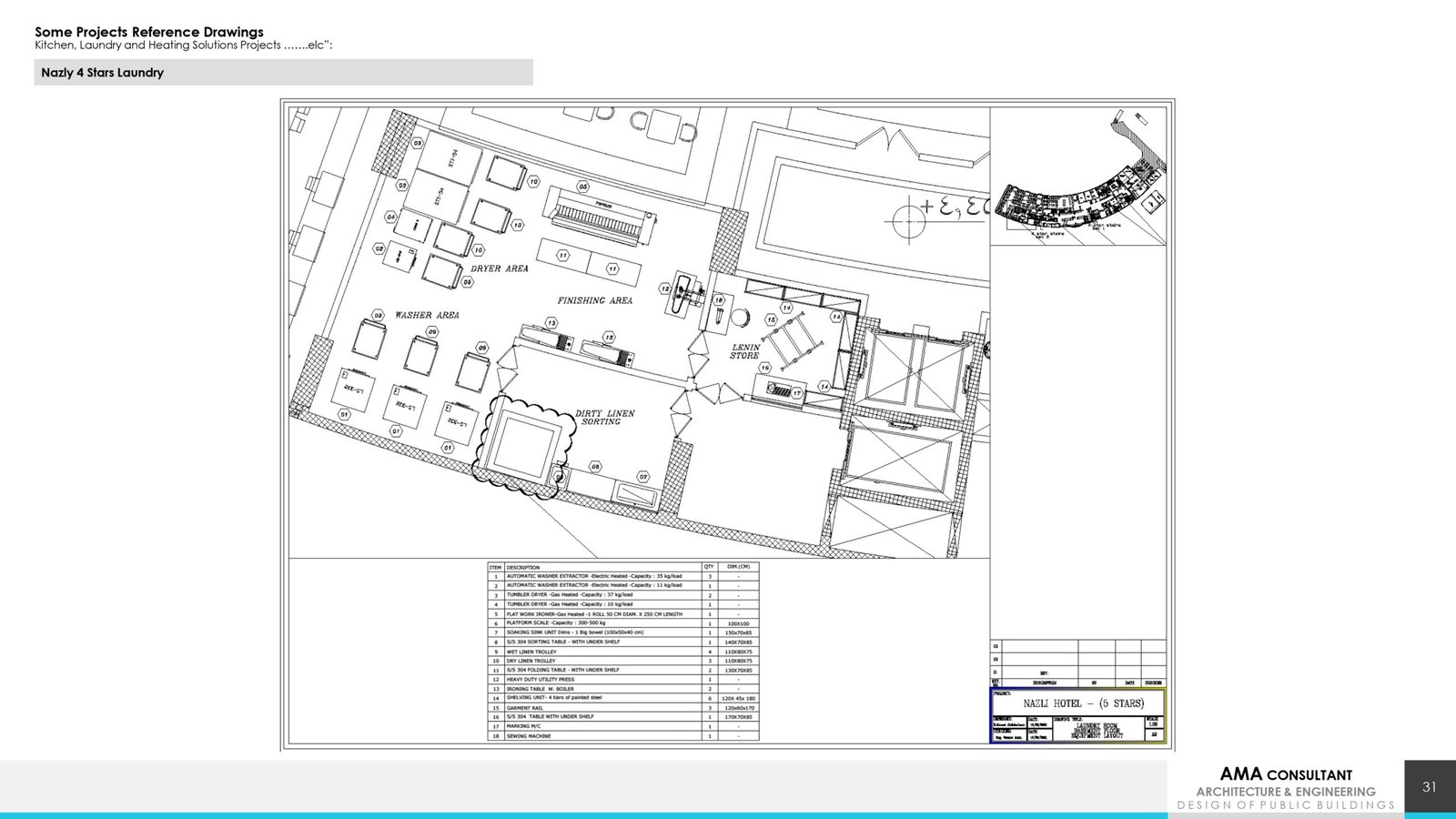Image resolution: width=1456 pixels, height=819 pixels.
Task: Select the crossed elevator shaft box
Action: click(x=915, y=369)
